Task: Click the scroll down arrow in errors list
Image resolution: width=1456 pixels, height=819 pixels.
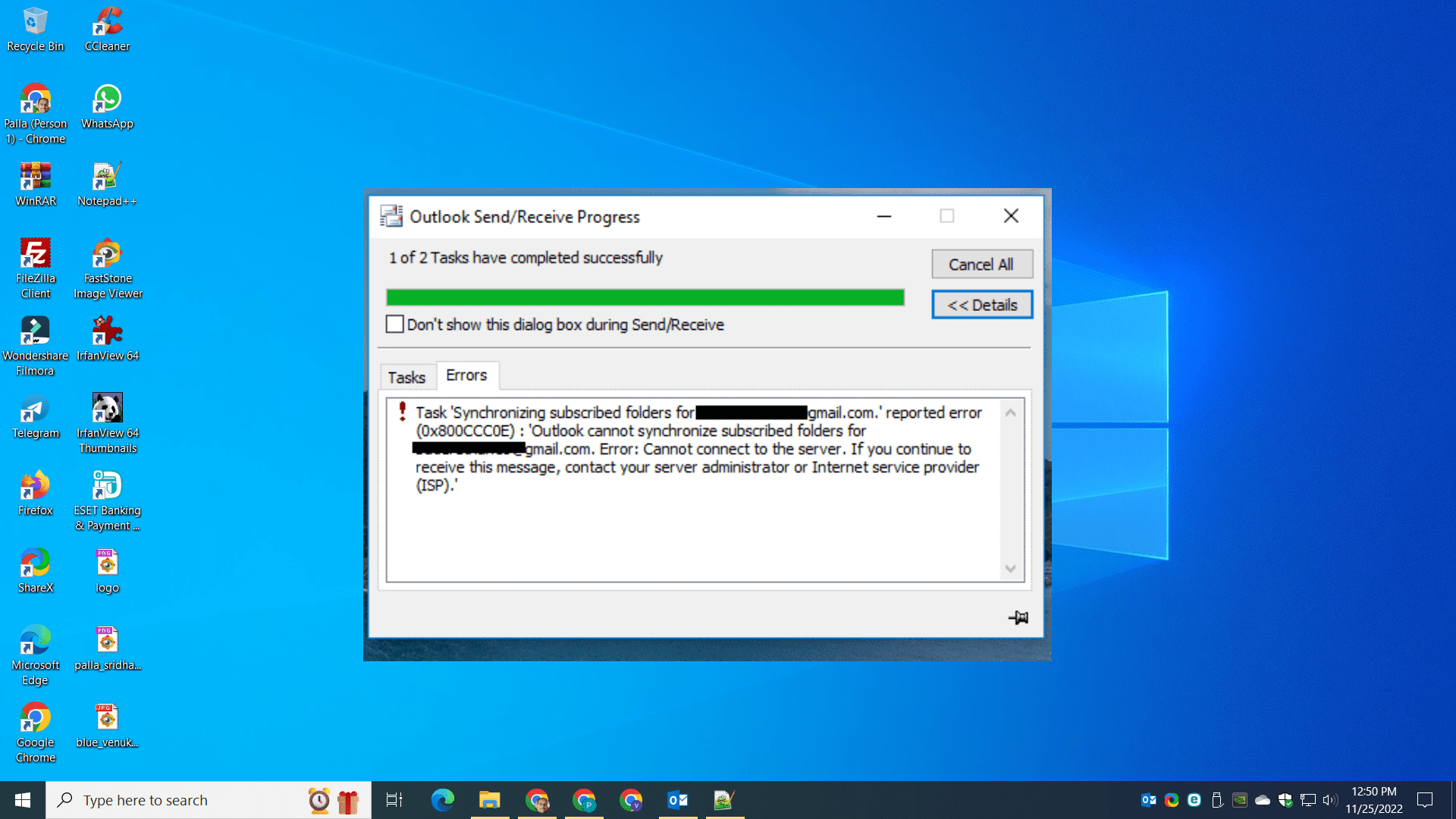Action: [1011, 568]
